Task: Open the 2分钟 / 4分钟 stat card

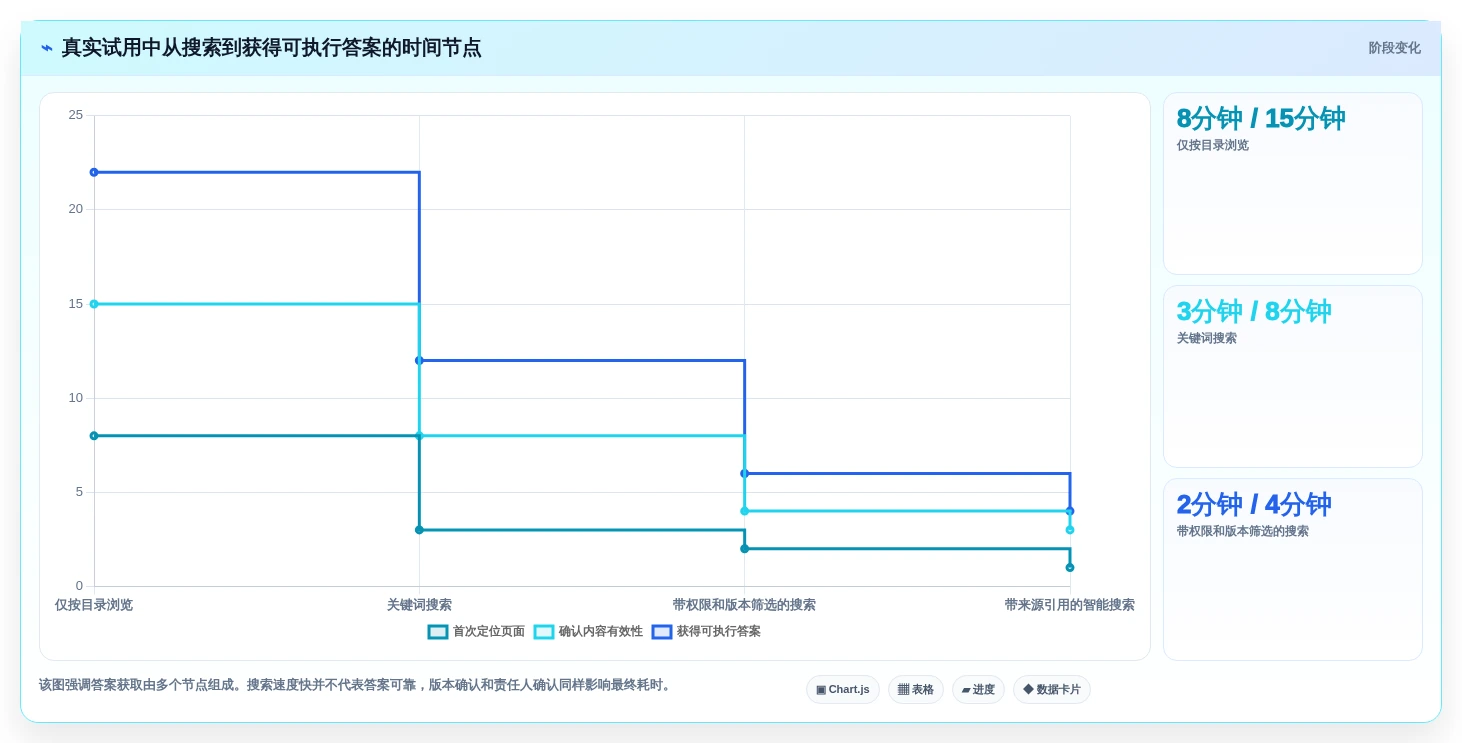Action: pos(1293,570)
